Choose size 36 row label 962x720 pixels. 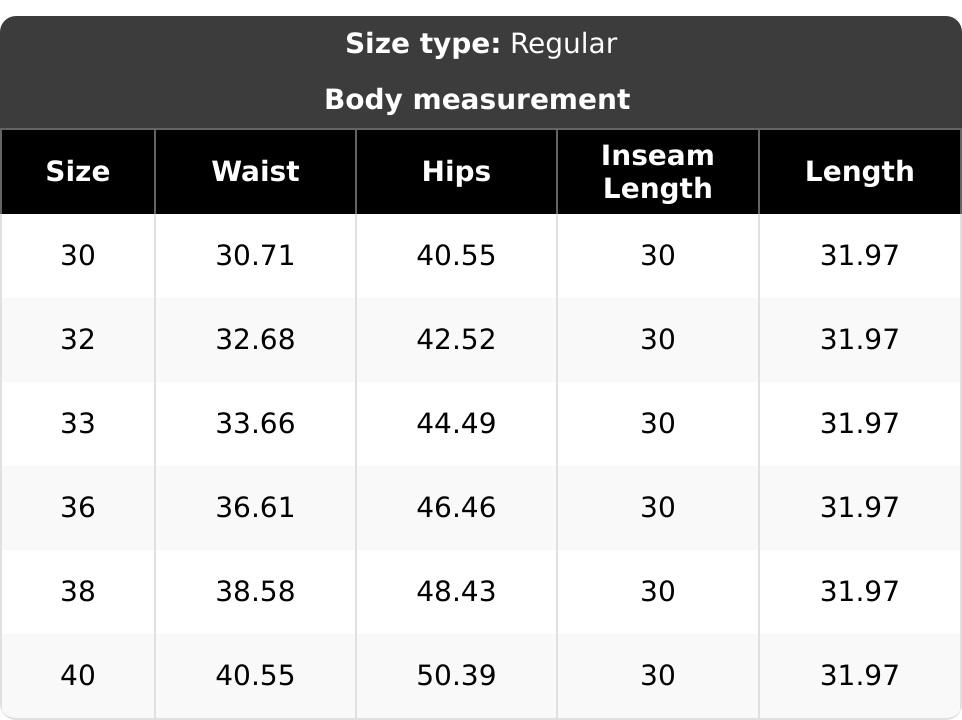click(x=78, y=507)
